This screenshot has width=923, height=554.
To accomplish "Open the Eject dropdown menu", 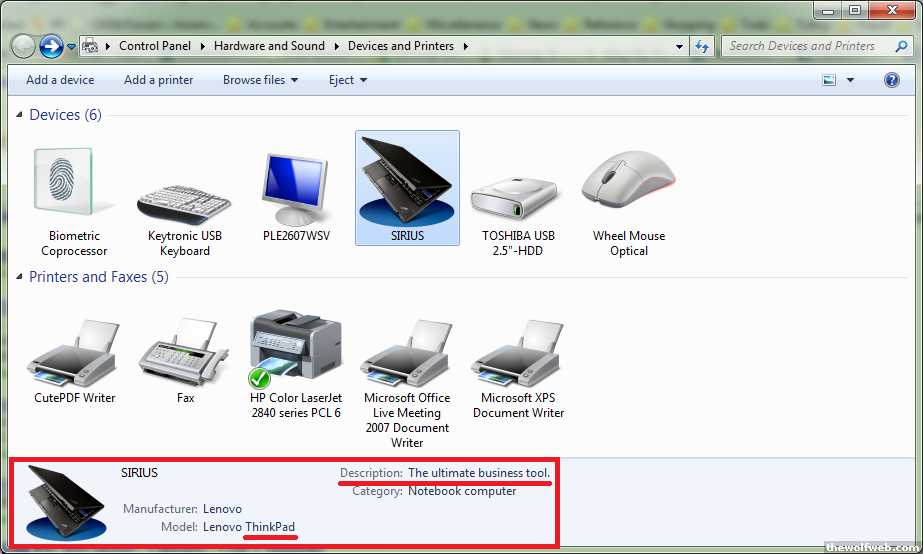I will pos(348,80).
